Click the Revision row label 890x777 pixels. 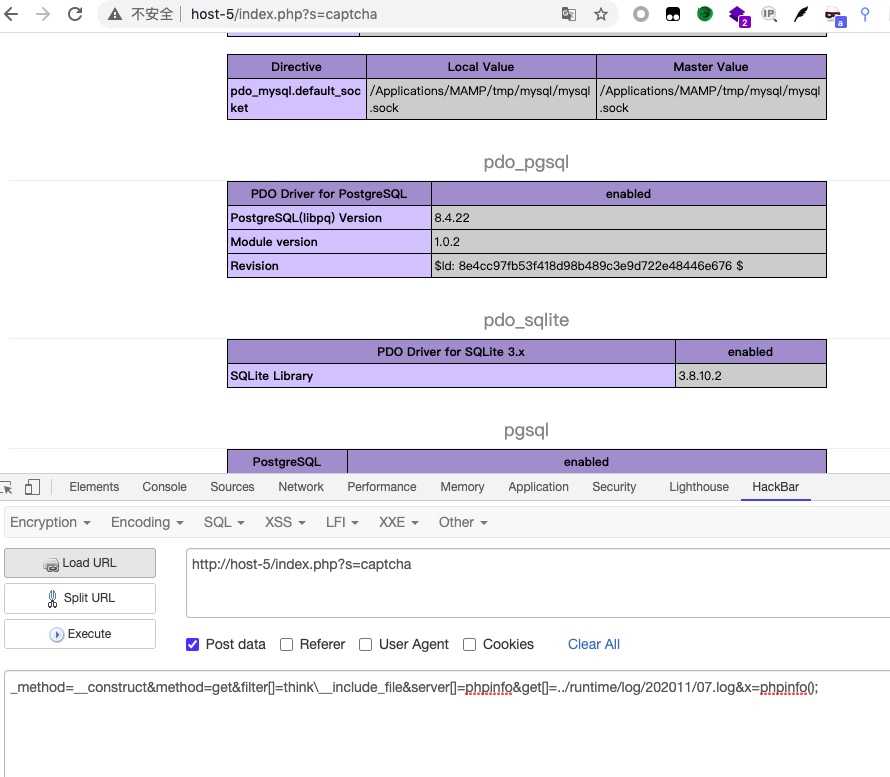tap(254, 266)
